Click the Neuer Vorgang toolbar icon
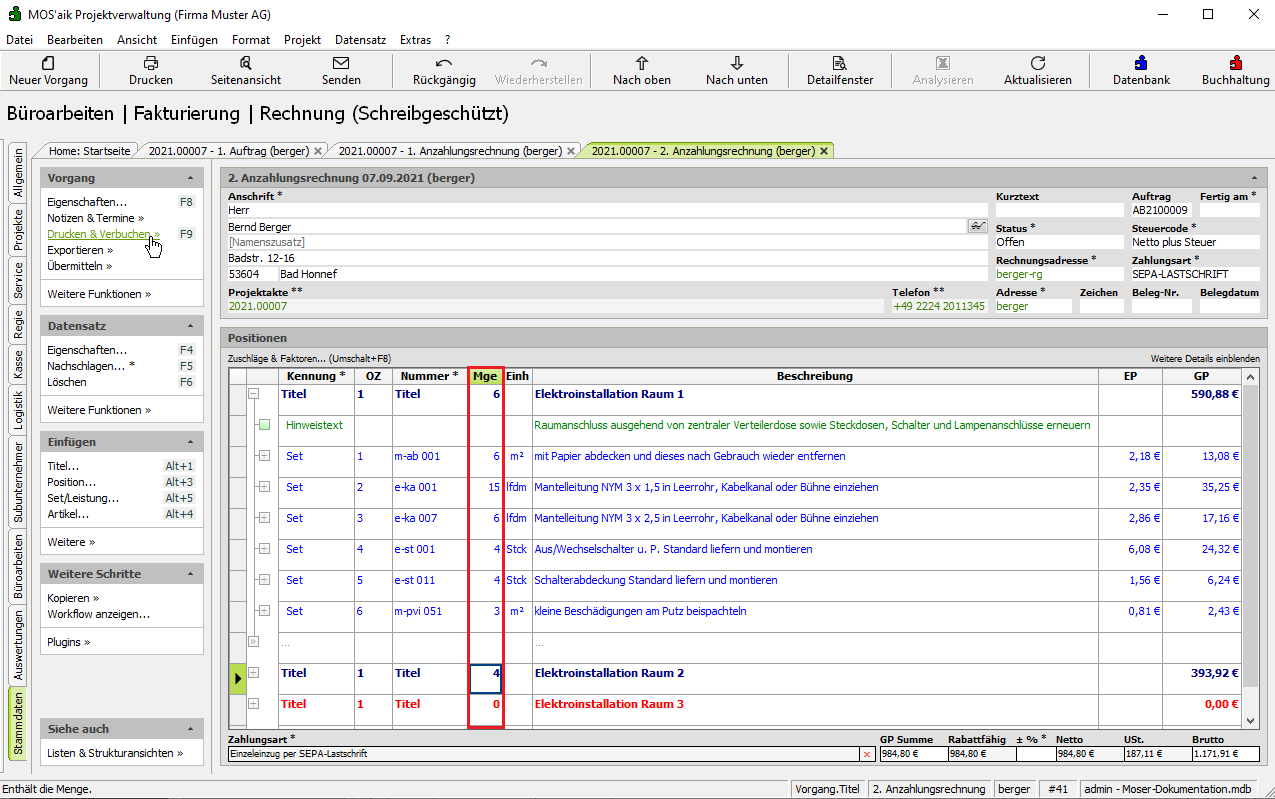This screenshot has height=799, width=1275. point(48,63)
